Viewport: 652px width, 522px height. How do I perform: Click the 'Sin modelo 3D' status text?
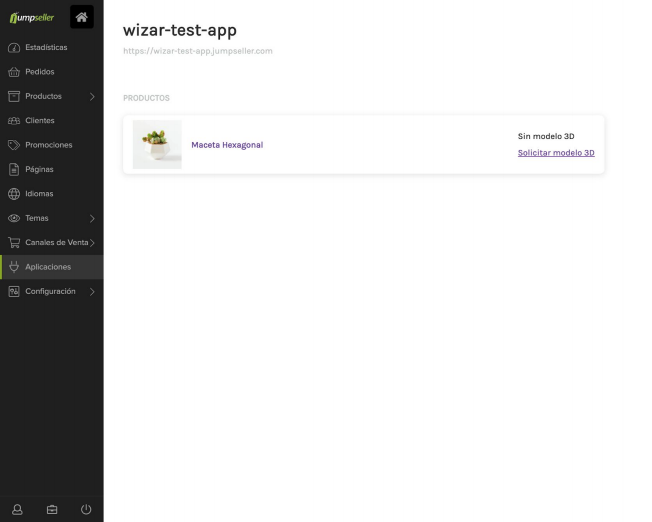pos(546,136)
